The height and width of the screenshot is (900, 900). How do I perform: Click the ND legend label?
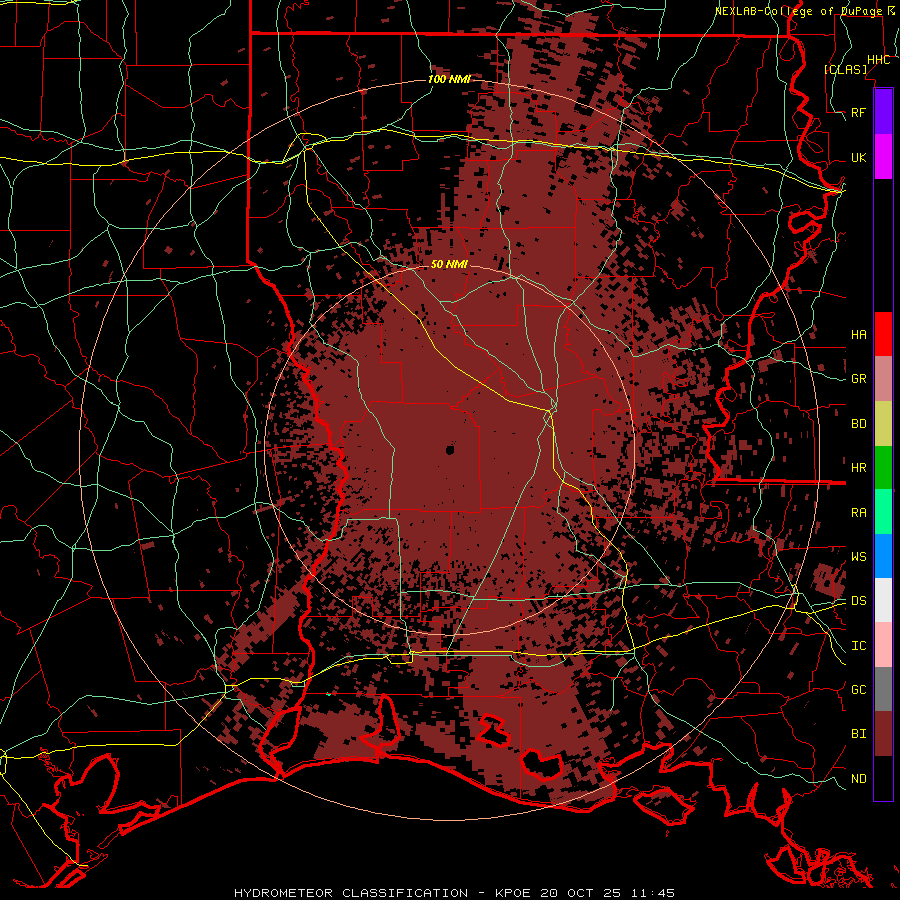[x=858, y=778]
